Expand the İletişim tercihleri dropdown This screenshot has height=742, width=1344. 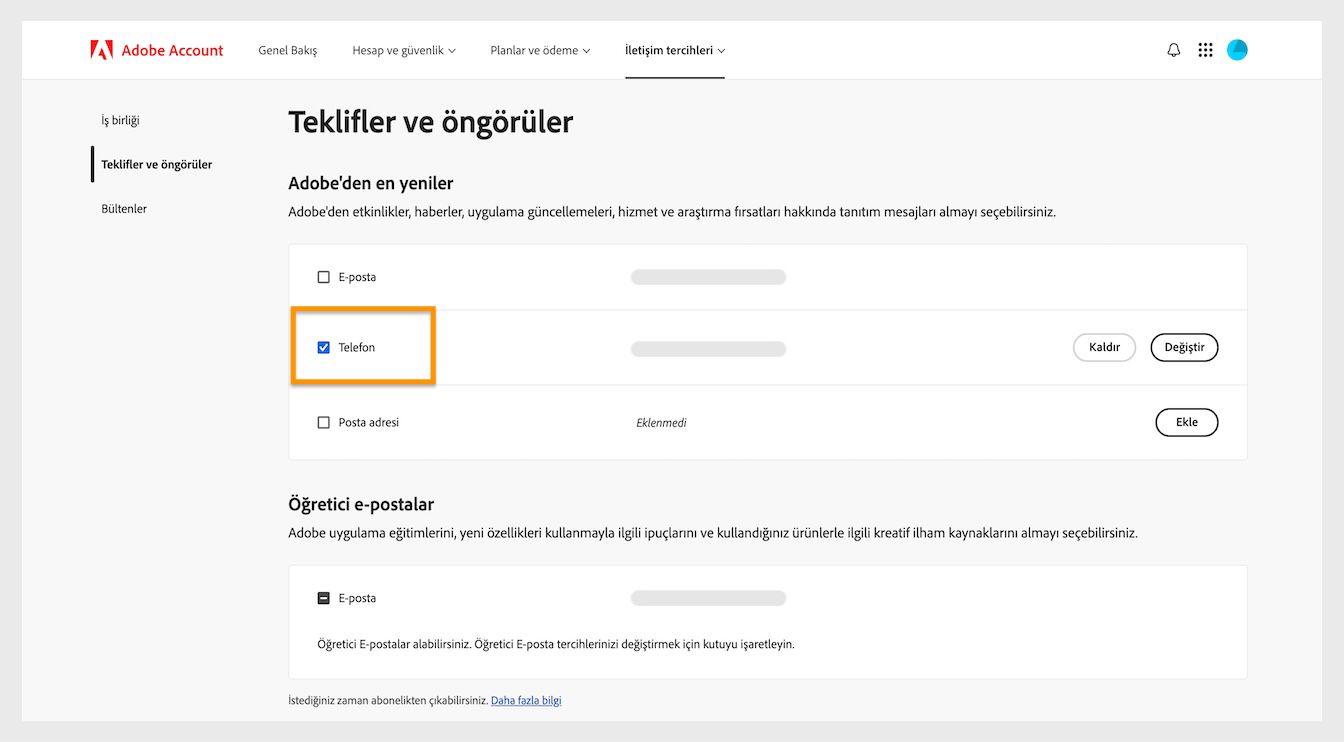[x=674, y=49]
